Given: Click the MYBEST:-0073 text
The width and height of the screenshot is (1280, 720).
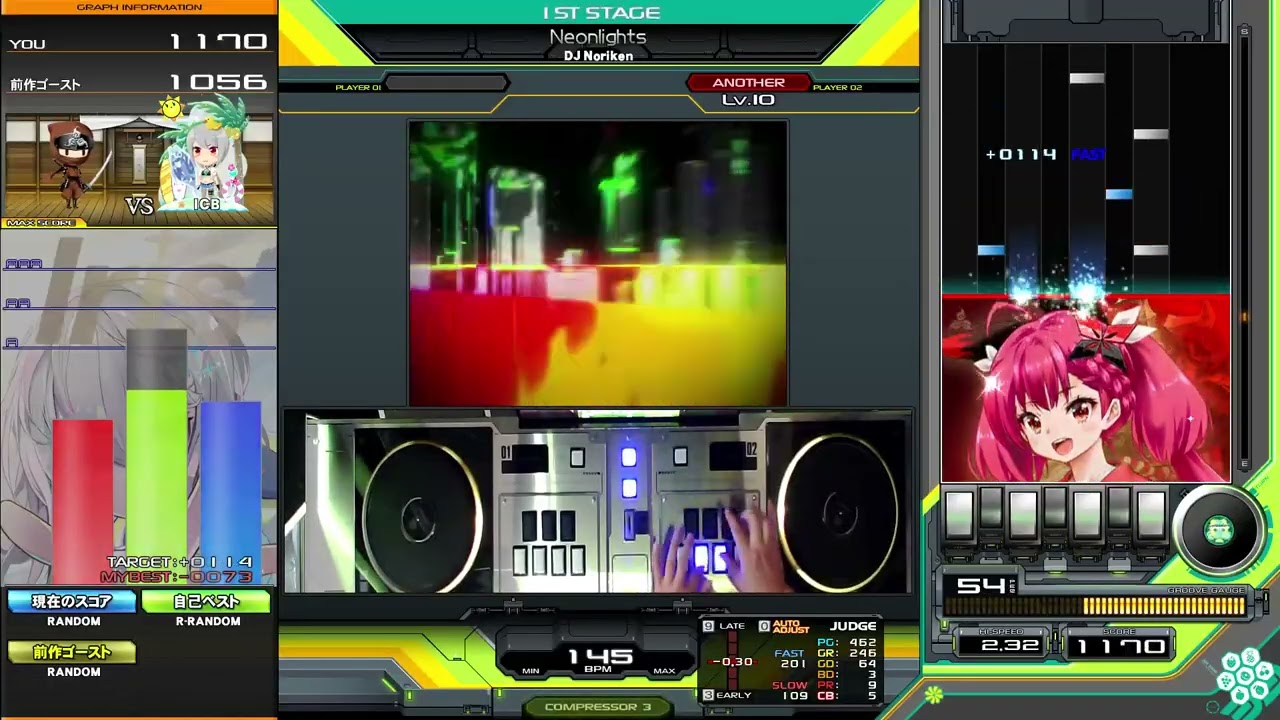Looking at the screenshot, I should point(177,577).
